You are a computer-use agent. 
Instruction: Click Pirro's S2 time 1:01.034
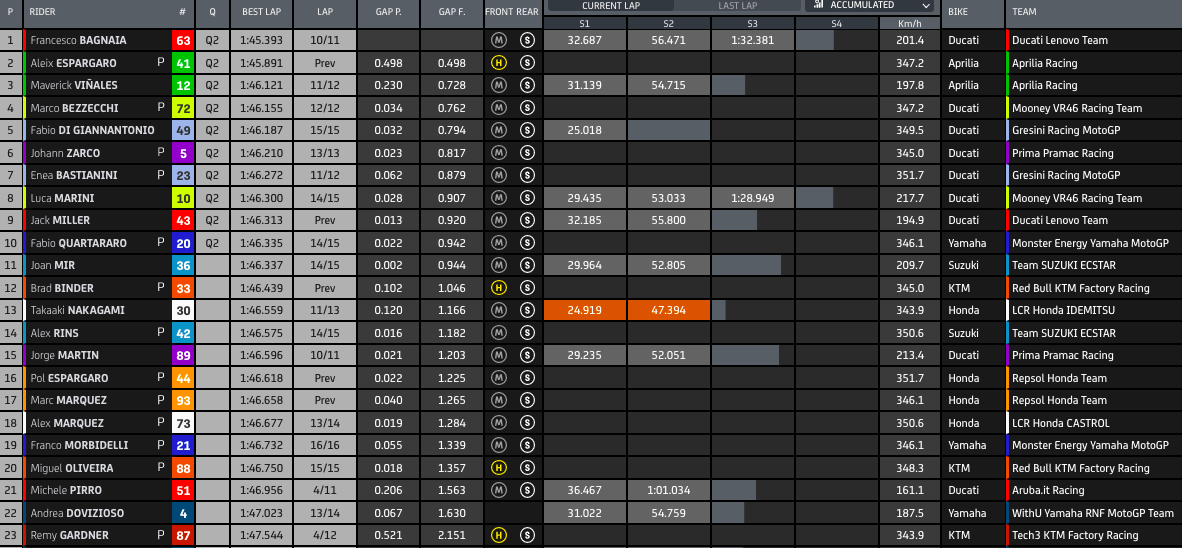coord(669,490)
